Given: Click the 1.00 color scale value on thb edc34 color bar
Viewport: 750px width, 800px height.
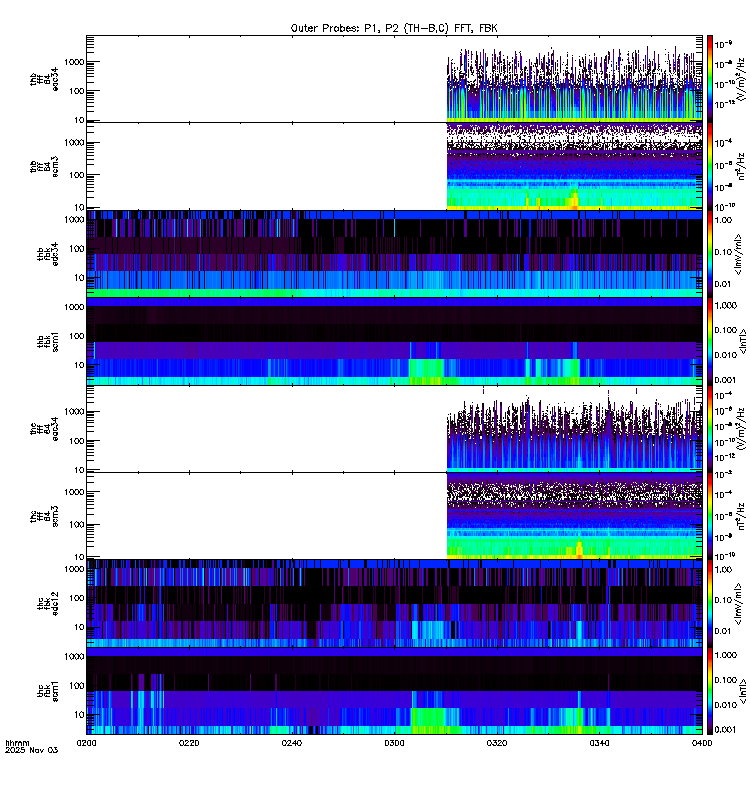Looking at the screenshot, I should coord(723,220).
